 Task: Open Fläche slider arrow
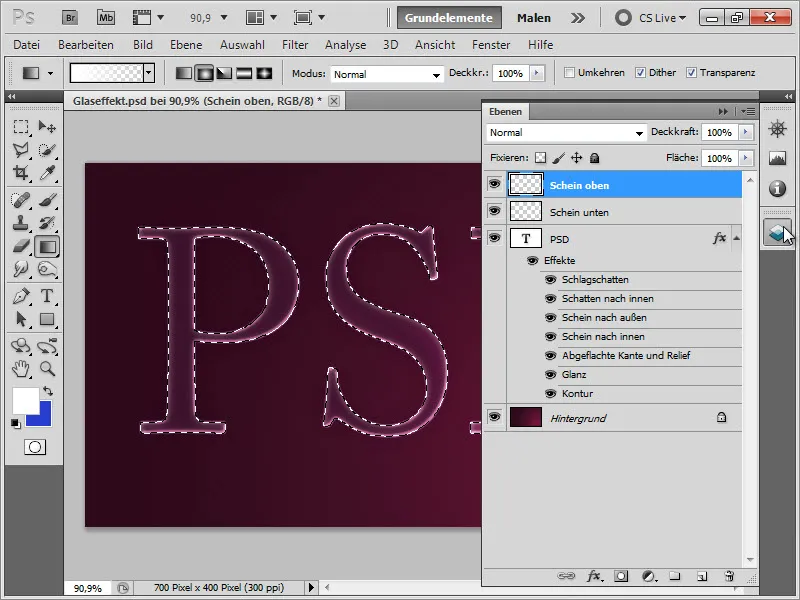pos(746,158)
